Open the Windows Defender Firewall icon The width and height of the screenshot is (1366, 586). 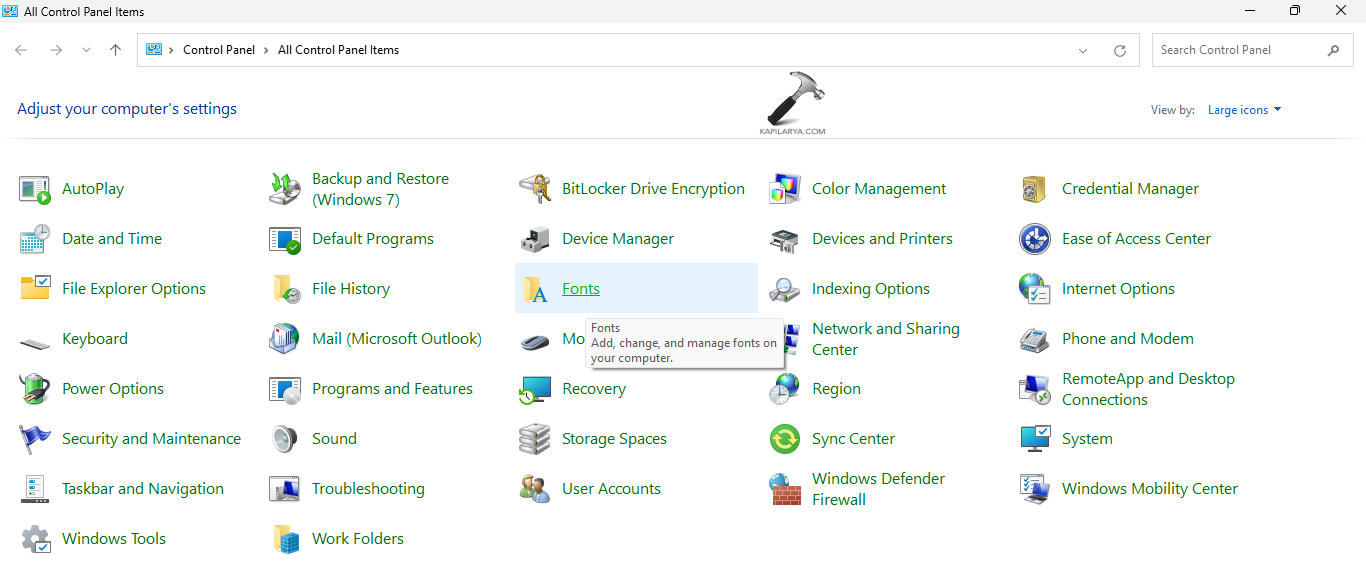tap(785, 489)
